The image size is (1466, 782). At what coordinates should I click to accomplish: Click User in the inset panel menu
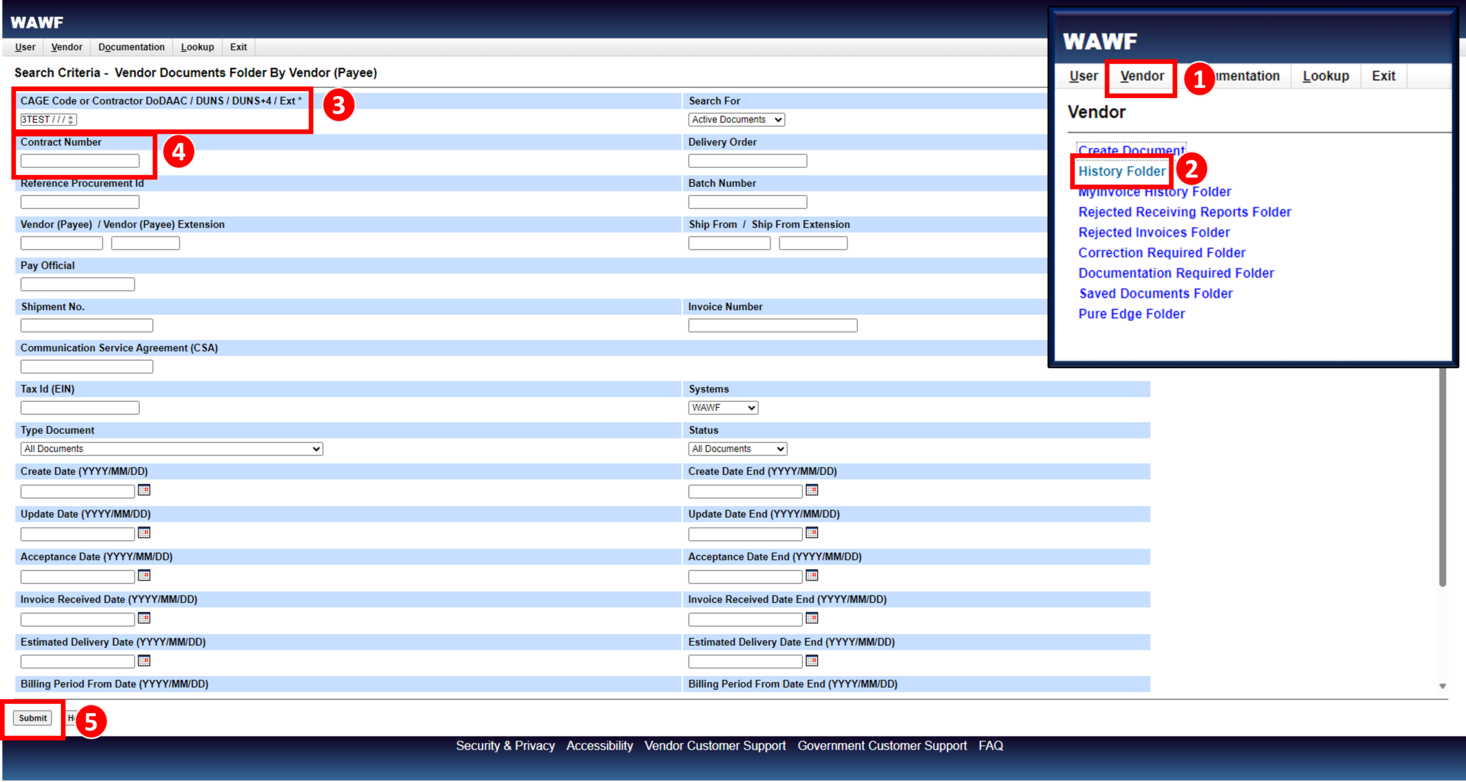coord(1083,76)
